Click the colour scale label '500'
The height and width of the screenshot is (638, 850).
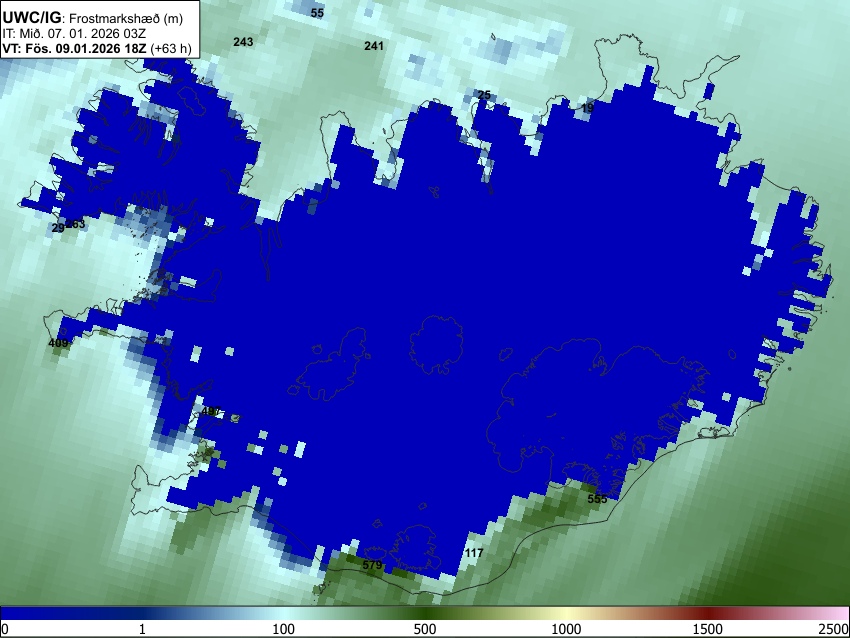[x=425, y=629]
